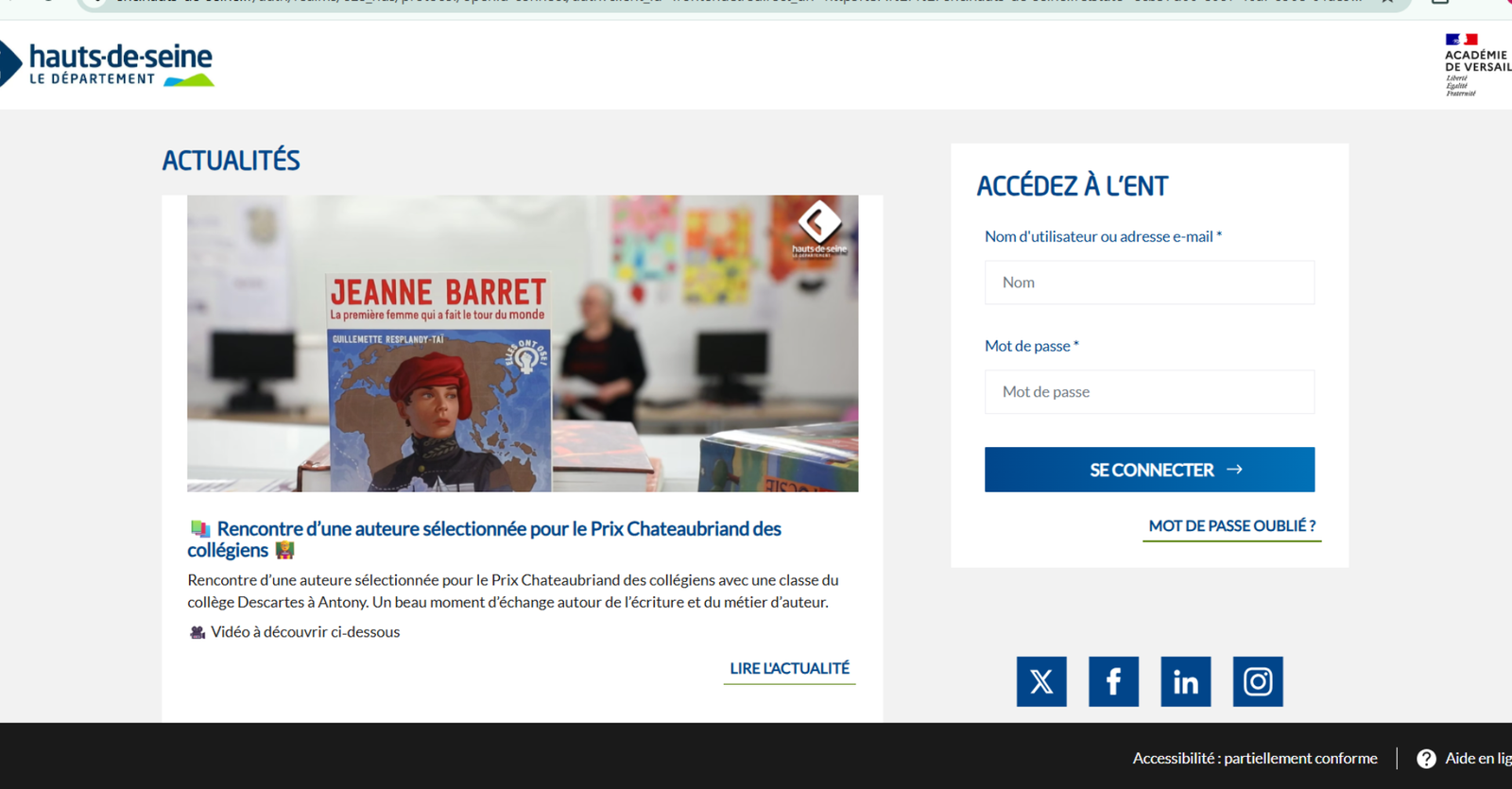Open the Lire l'actualité link
This screenshot has width=1512, height=789.
click(790, 669)
